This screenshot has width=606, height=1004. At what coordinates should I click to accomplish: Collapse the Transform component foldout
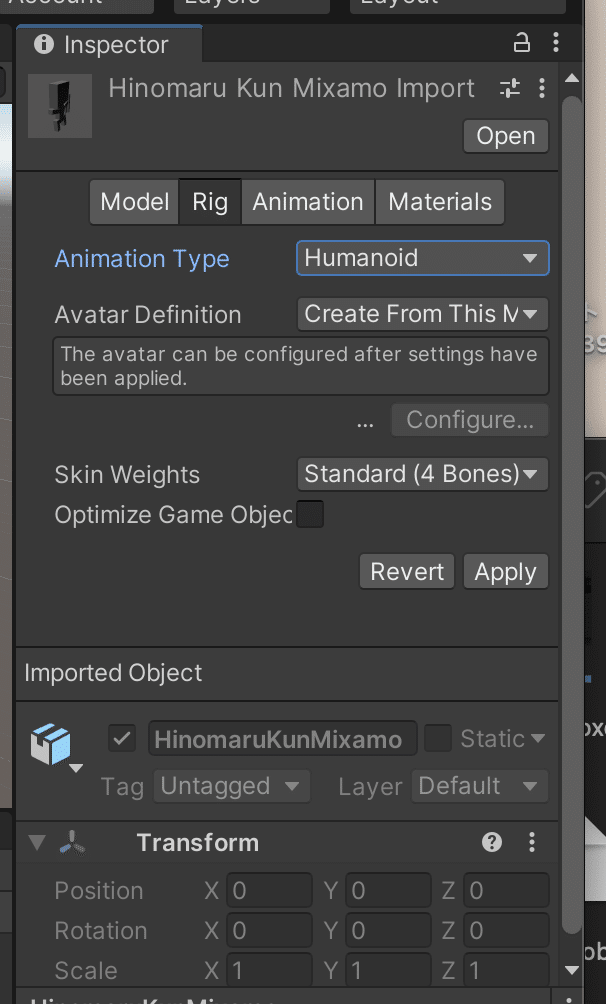click(37, 843)
